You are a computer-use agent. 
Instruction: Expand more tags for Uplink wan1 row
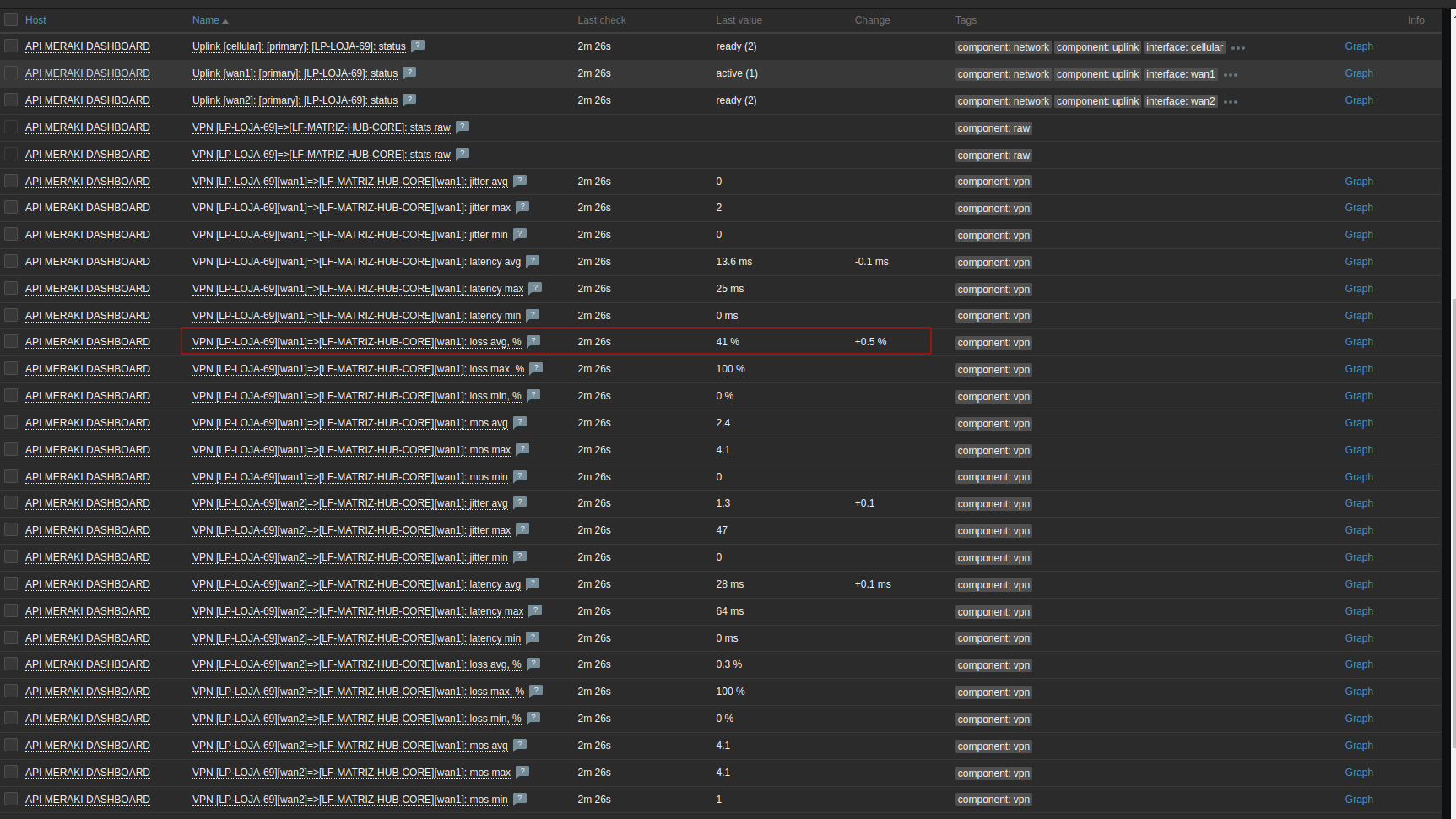point(1231,75)
